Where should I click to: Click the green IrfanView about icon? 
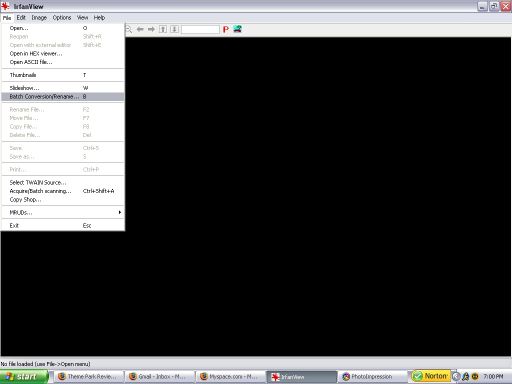click(237, 29)
